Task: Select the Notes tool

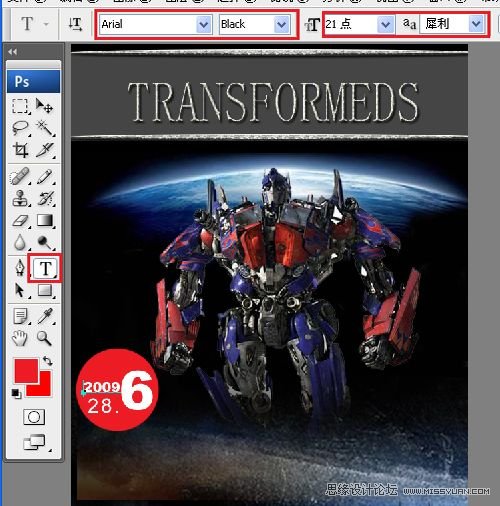Action: click(20, 317)
